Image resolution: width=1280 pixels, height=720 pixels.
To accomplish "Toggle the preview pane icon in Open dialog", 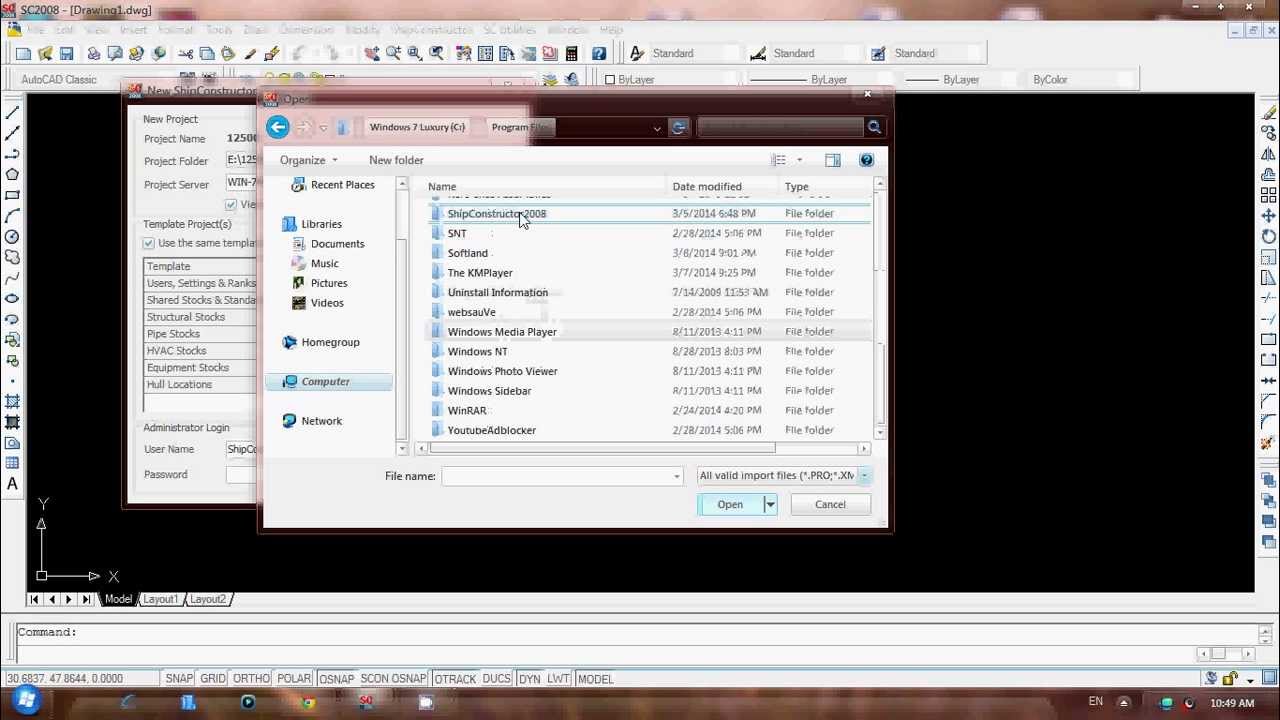I will 832,160.
